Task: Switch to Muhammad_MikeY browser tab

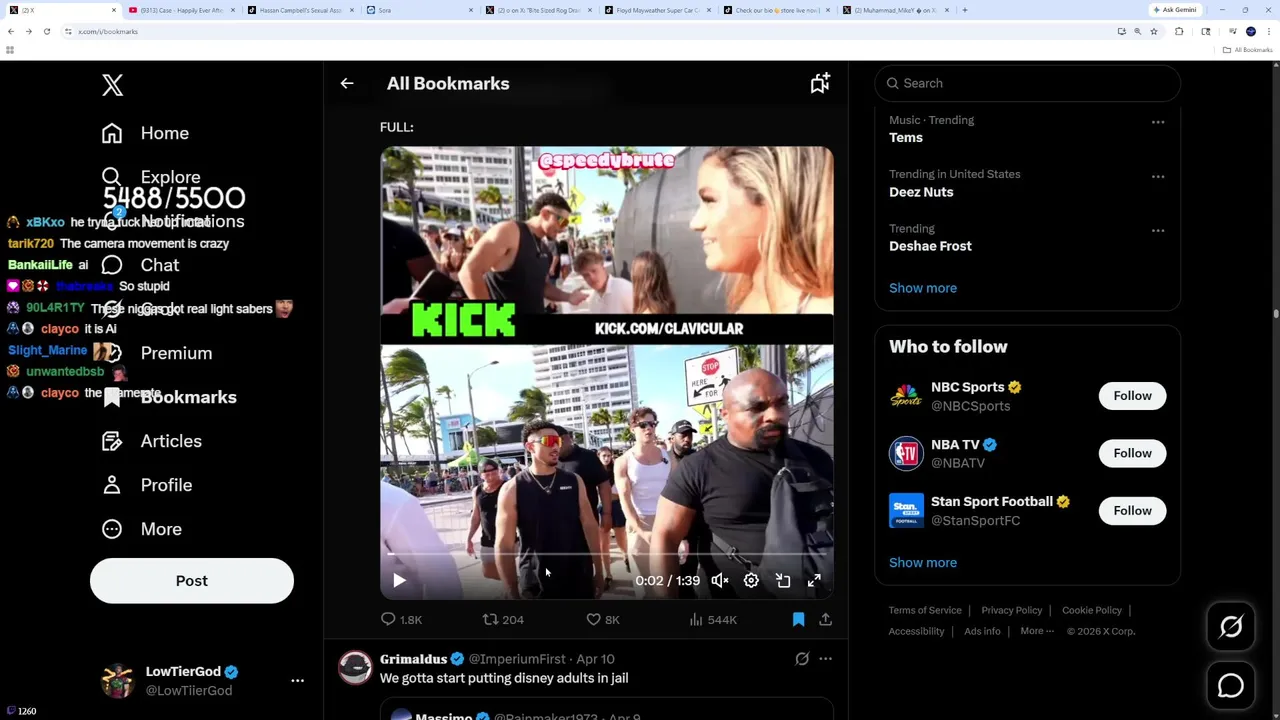Action: click(895, 10)
